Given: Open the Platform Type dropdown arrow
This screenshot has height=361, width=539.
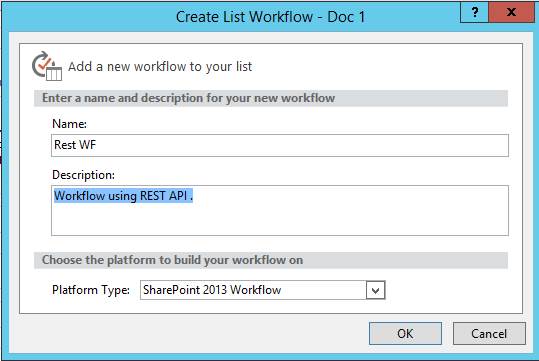Looking at the screenshot, I should [375, 290].
